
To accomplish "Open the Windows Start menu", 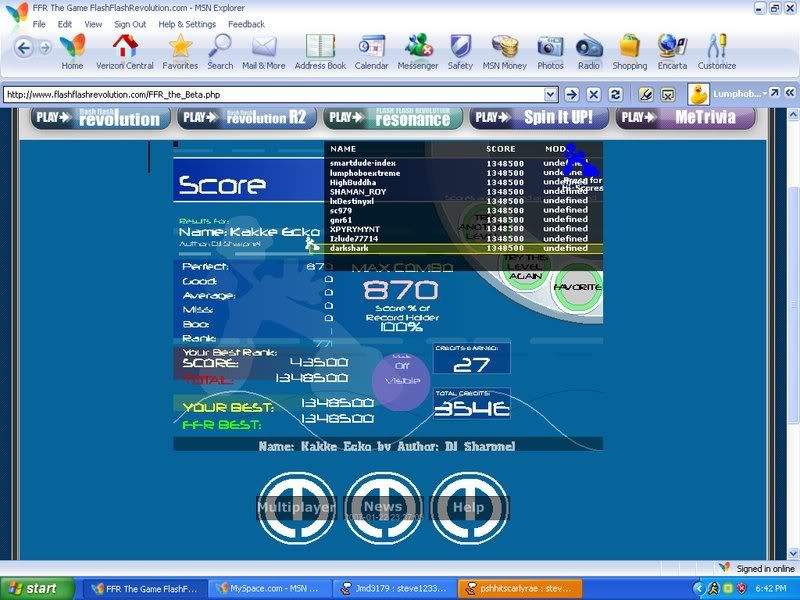I will (x=38, y=589).
